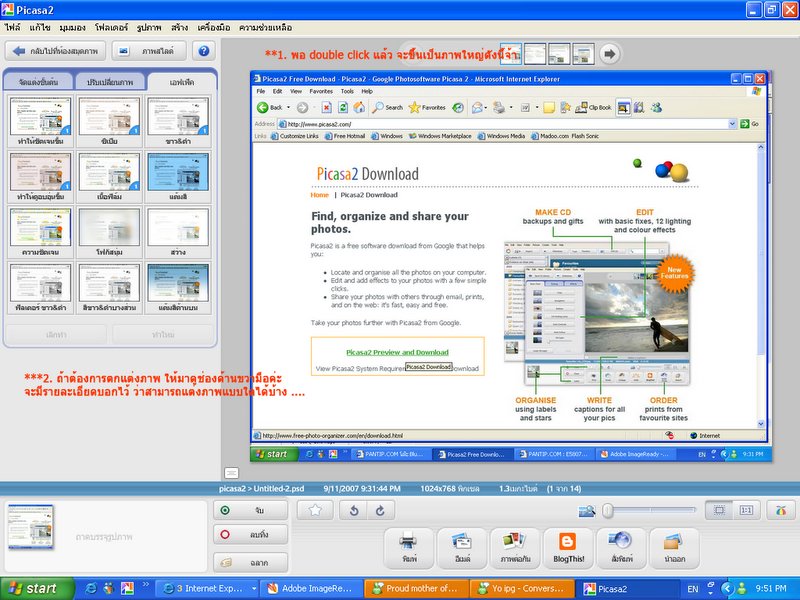Viewport: 800px width, 600px height.
Task: Go to next photo with arrow button
Action: (609, 54)
